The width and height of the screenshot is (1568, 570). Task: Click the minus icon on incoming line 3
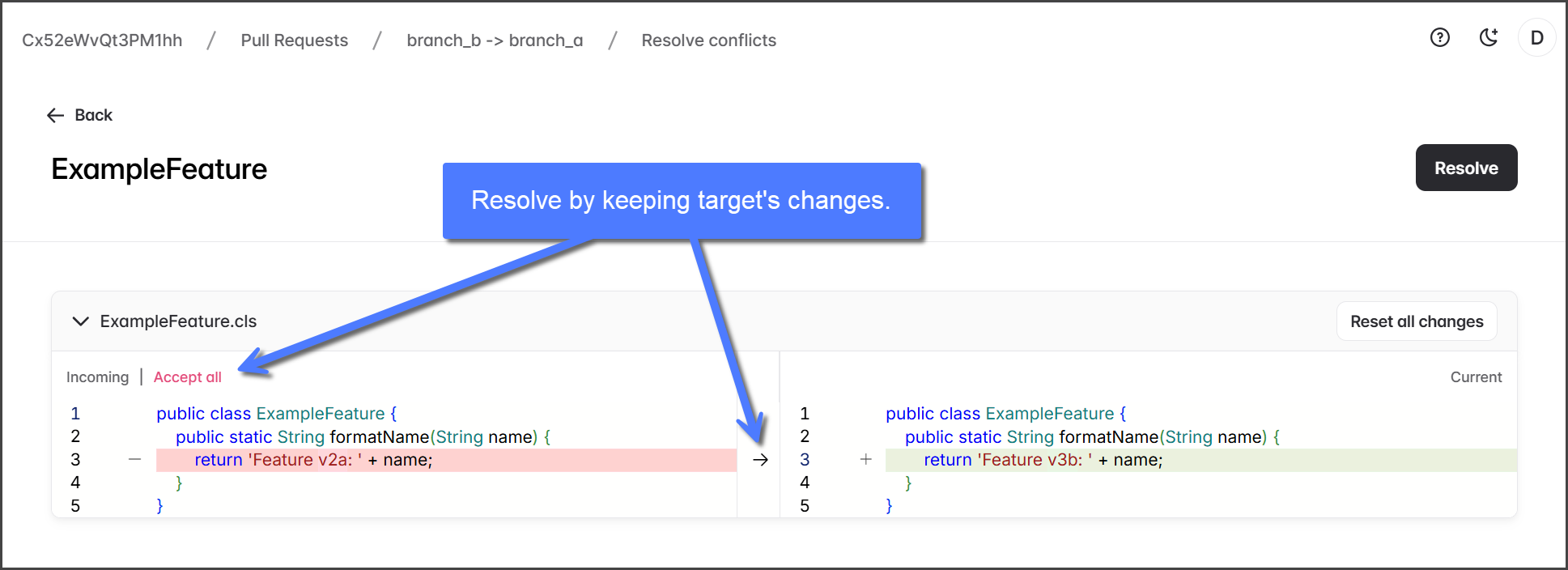(x=135, y=460)
